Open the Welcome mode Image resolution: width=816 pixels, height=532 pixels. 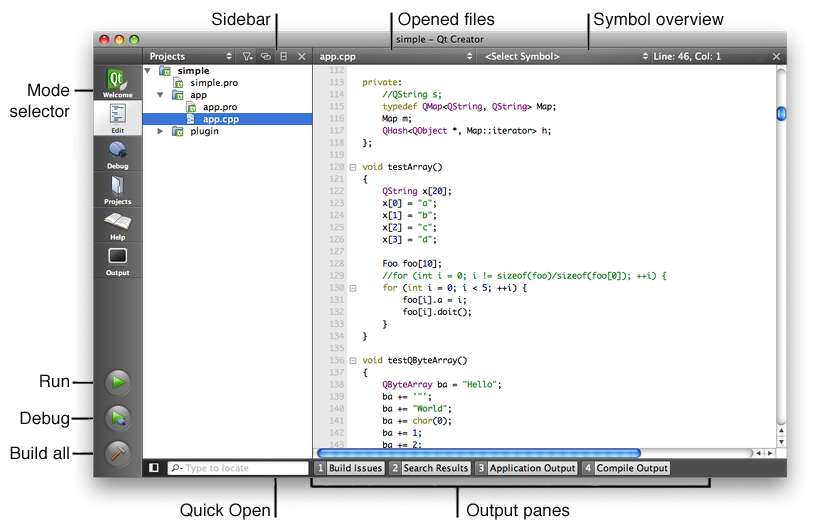pos(118,82)
